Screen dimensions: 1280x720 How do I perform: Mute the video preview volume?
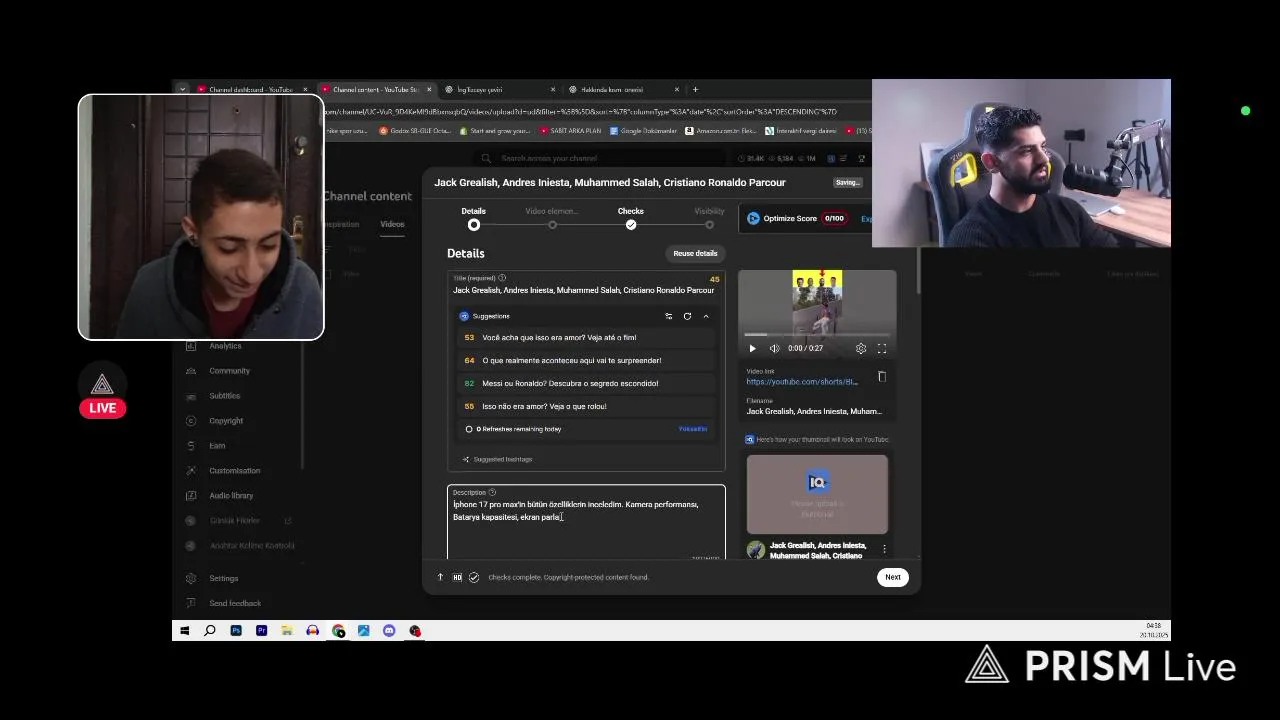coord(774,348)
